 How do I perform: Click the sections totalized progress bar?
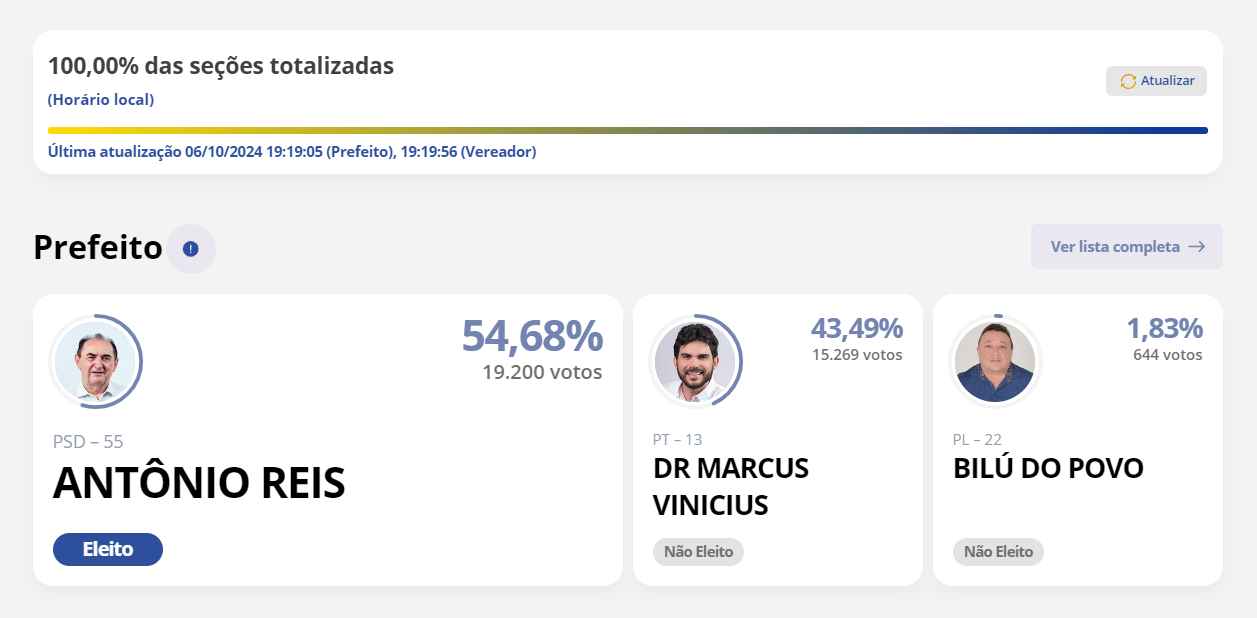pyautogui.click(x=628, y=130)
